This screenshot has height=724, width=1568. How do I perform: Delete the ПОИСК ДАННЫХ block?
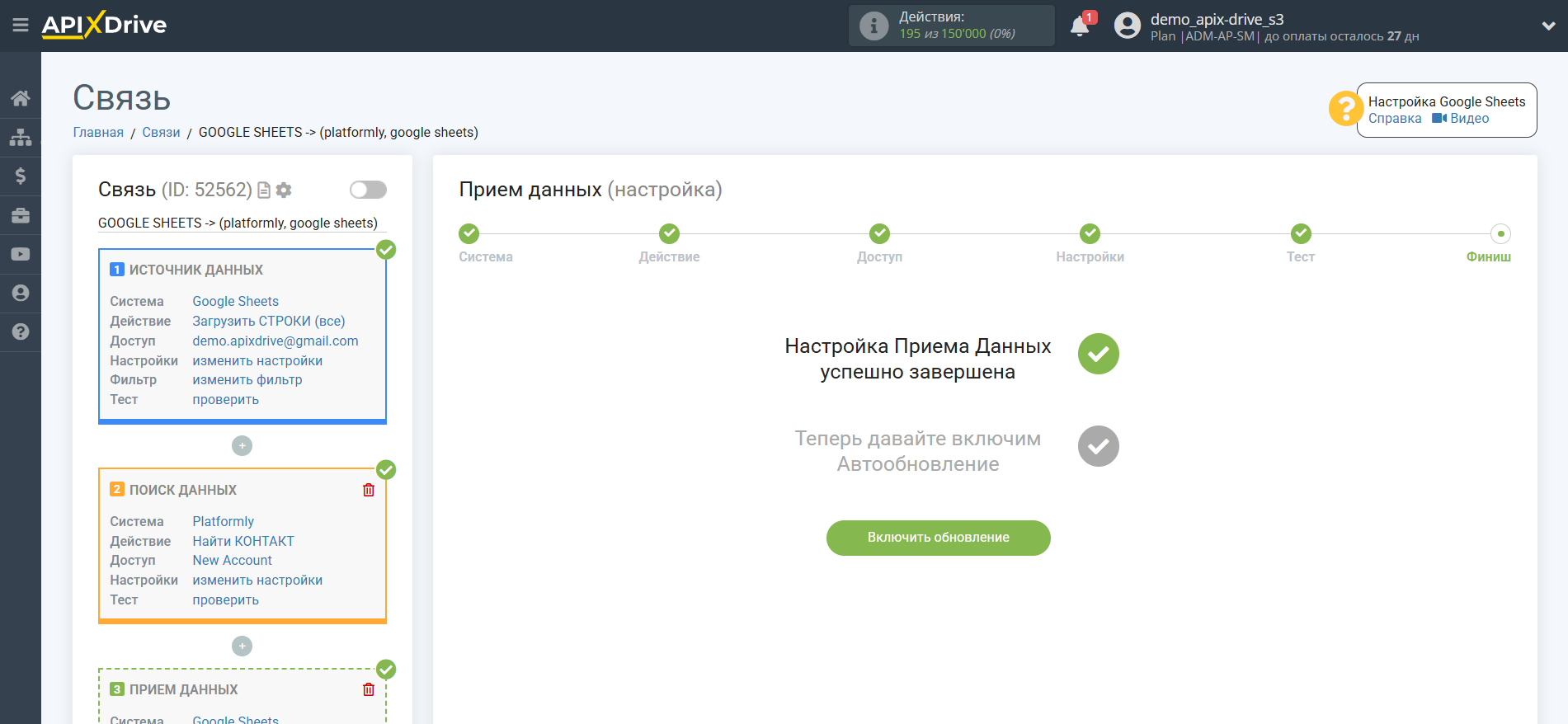point(369,490)
